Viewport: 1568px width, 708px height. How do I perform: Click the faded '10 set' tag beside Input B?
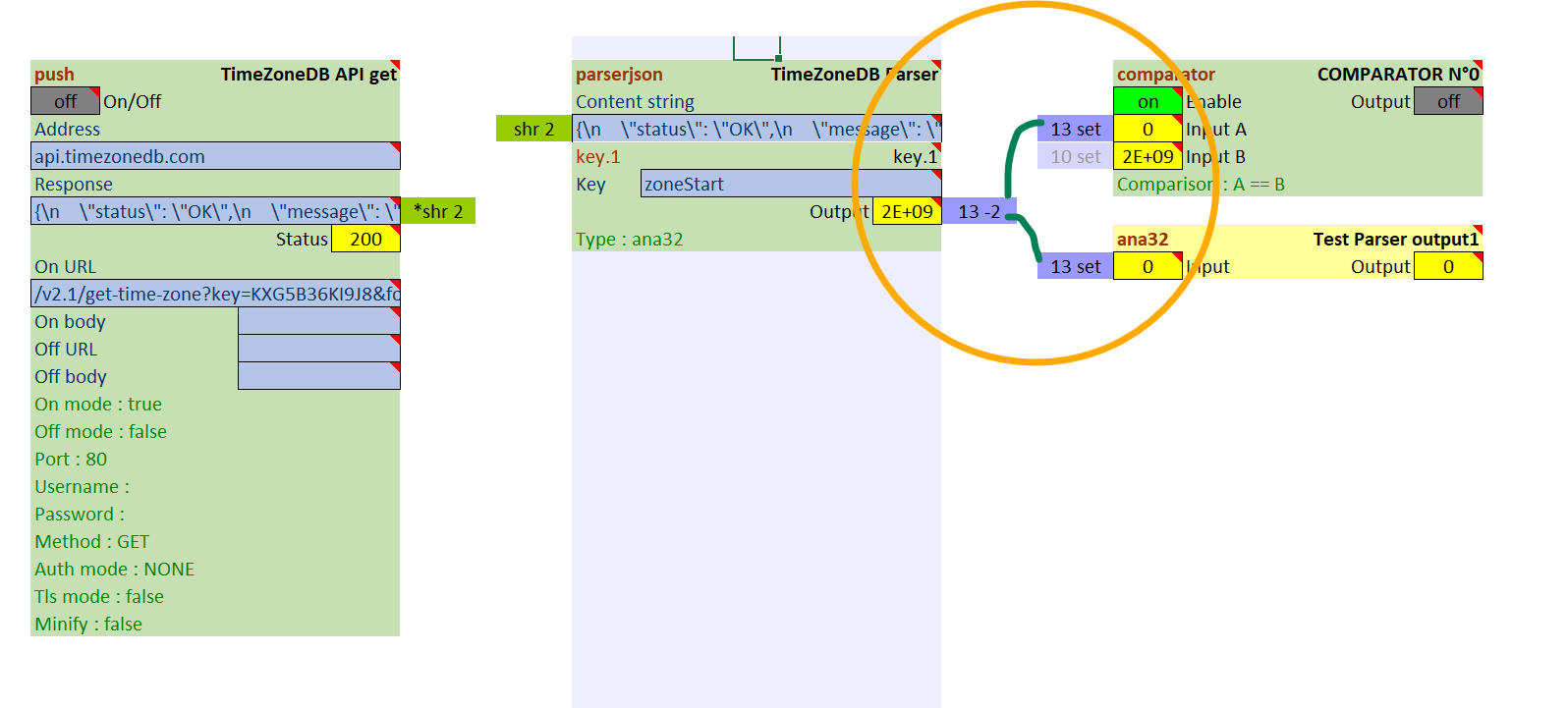click(x=1075, y=156)
